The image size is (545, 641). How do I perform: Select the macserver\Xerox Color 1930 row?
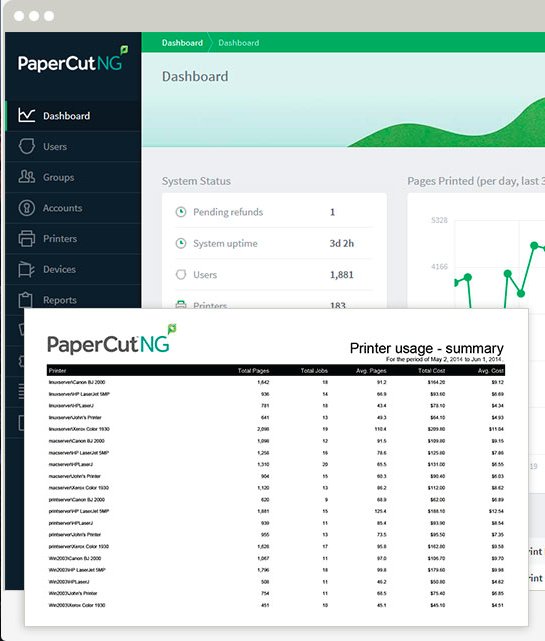pyautogui.click(x=276, y=488)
